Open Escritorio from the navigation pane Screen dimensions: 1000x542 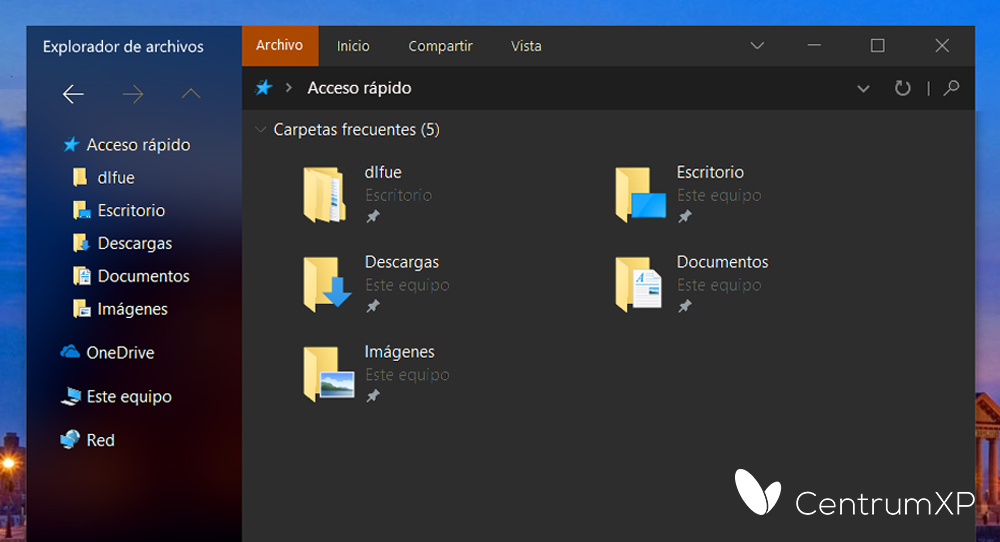[131, 210]
